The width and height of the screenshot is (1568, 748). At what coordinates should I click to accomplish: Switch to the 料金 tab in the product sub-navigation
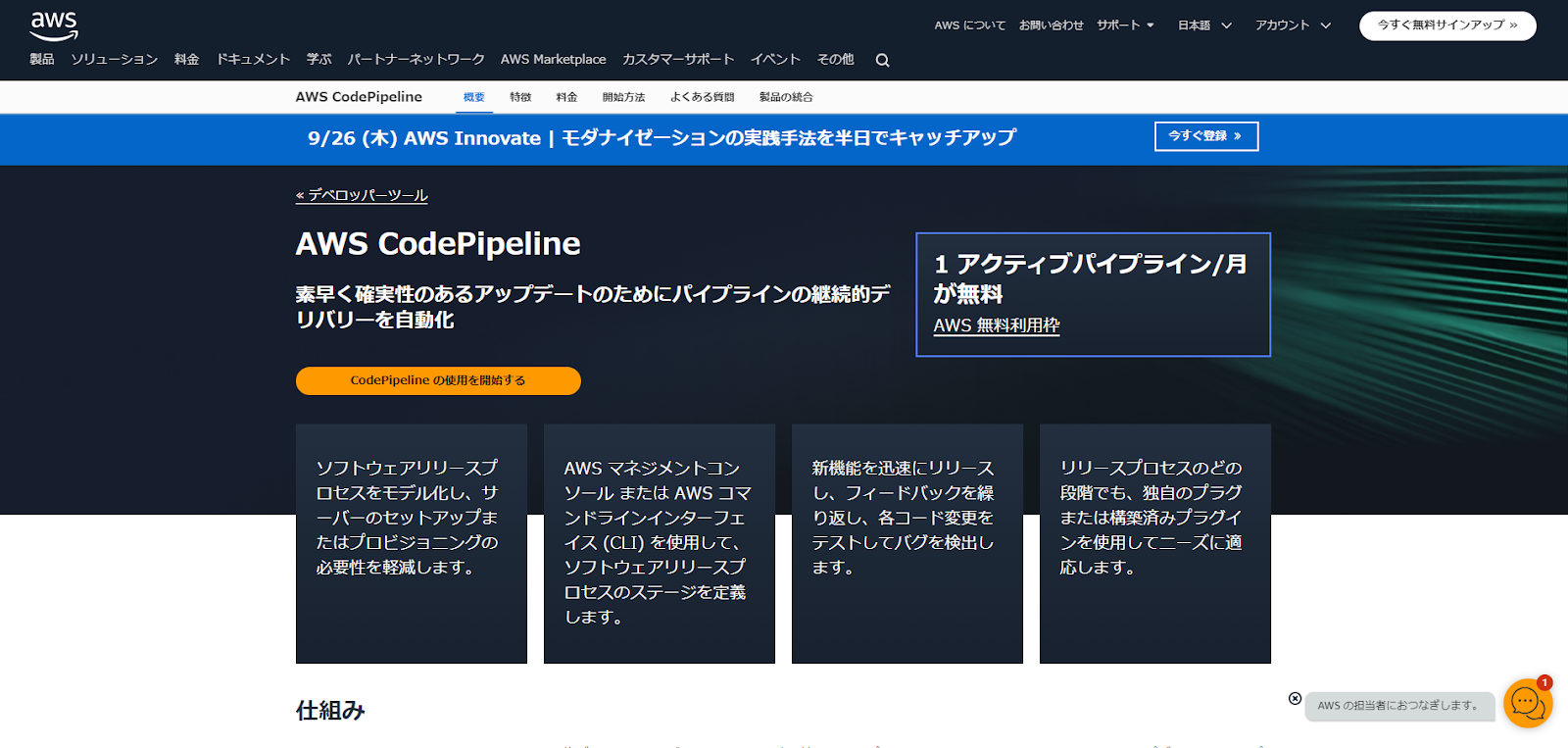(x=566, y=97)
